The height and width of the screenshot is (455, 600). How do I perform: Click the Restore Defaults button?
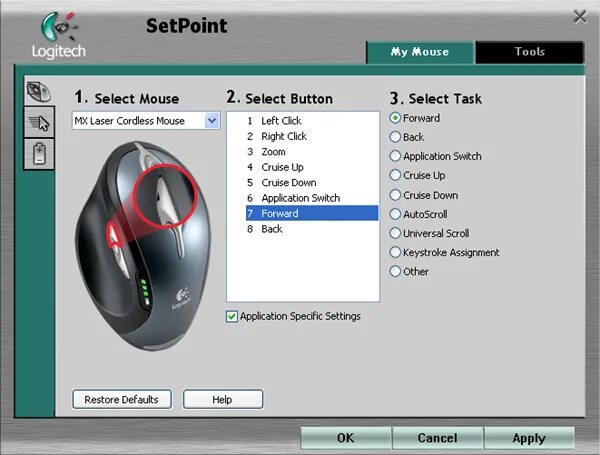pos(122,400)
